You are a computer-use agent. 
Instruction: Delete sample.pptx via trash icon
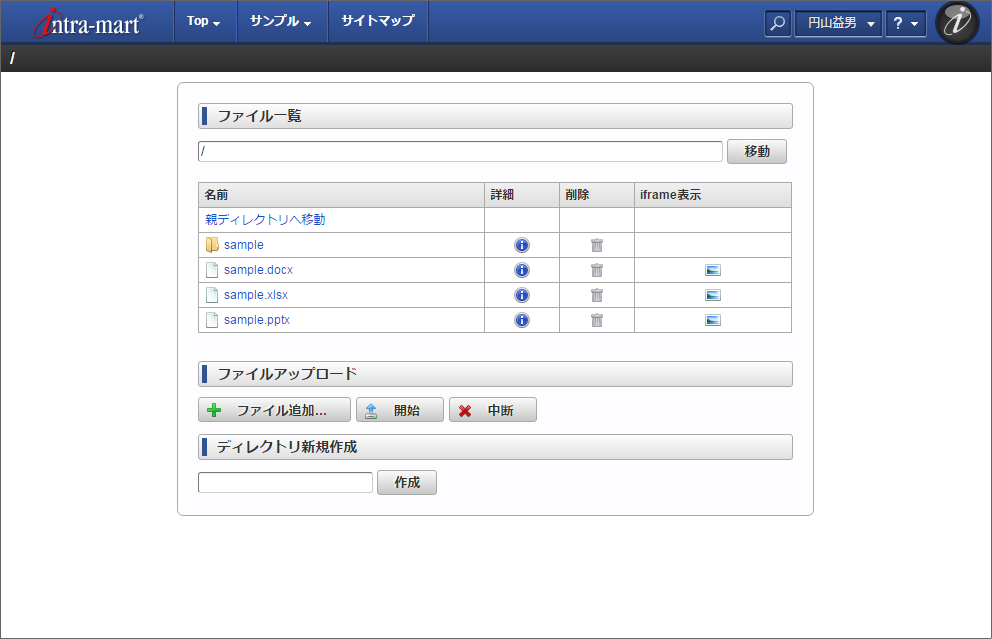pyautogui.click(x=597, y=320)
